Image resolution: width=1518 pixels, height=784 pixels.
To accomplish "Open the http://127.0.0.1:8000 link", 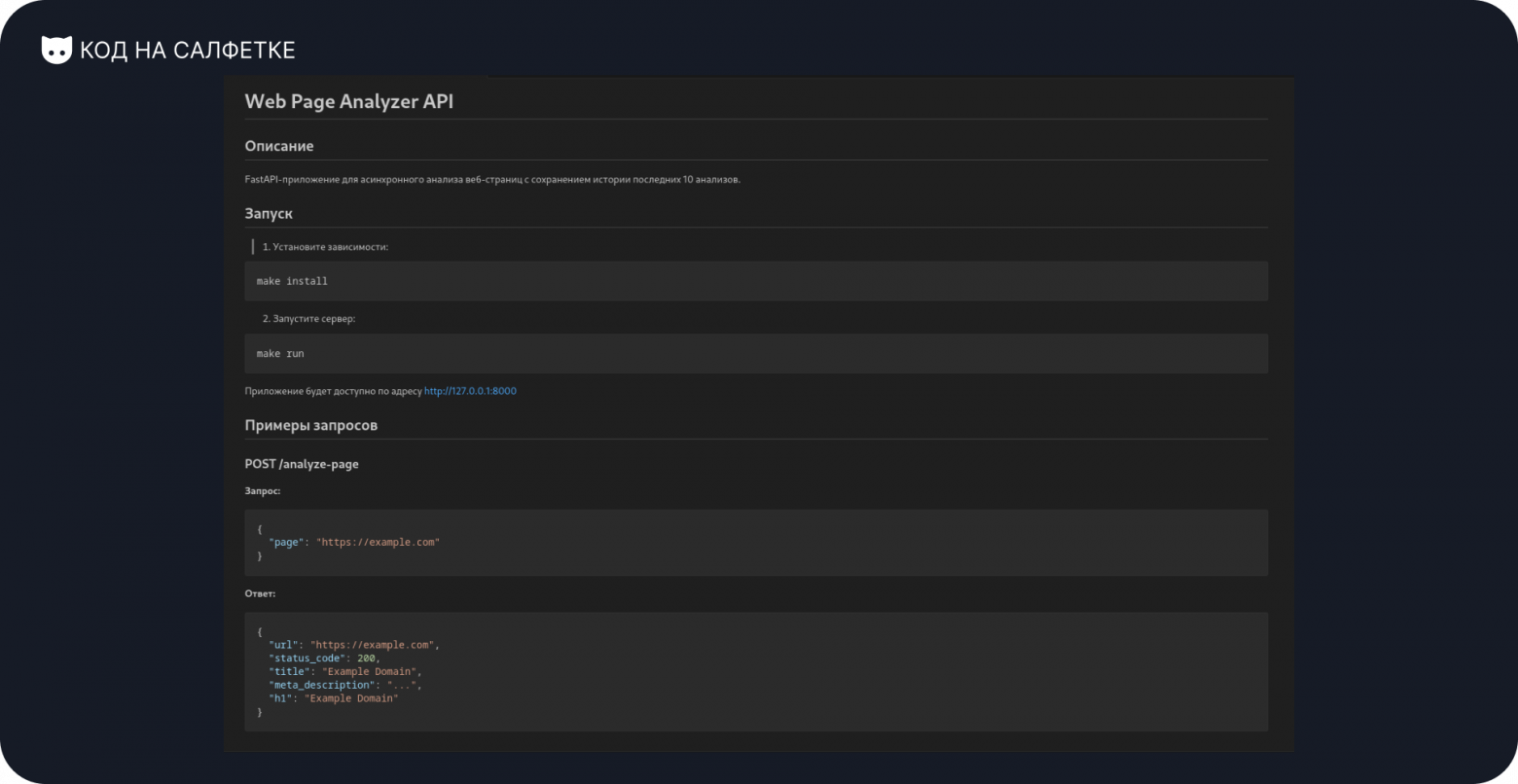I will pos(470,391).
